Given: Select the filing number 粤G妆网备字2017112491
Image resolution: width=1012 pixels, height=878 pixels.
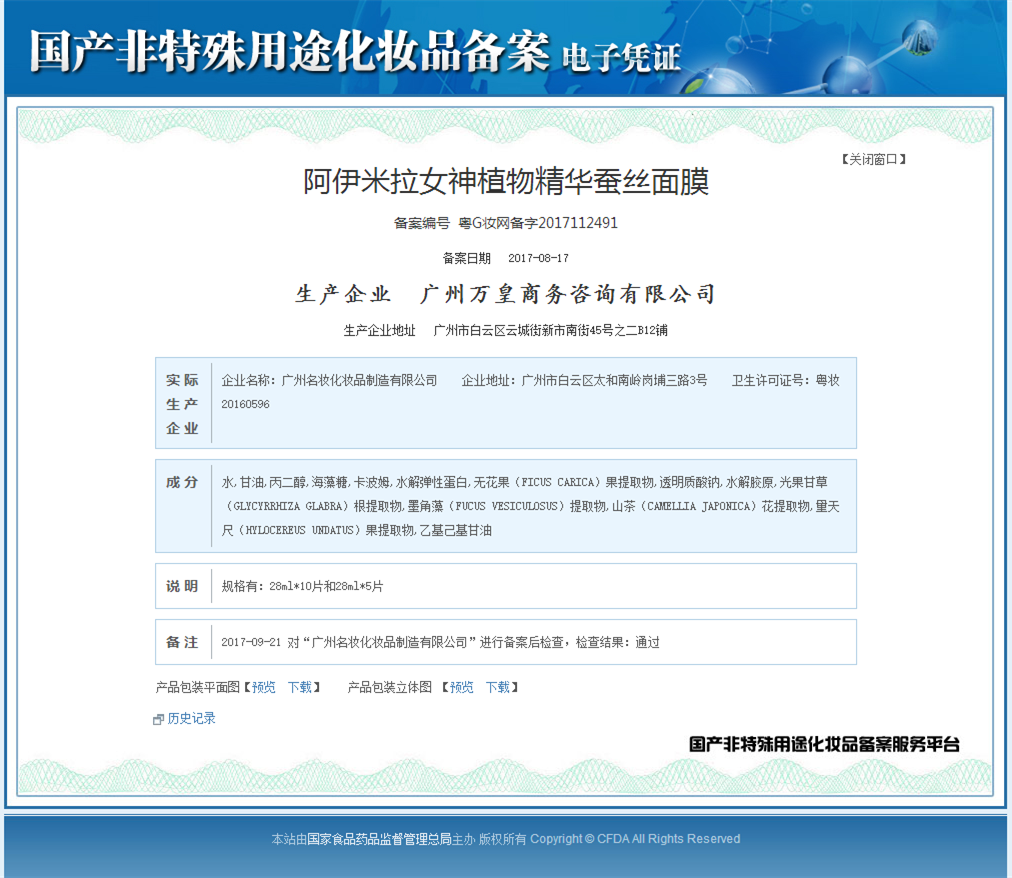Looking at the screenshot, I should [x=538, y=223].
